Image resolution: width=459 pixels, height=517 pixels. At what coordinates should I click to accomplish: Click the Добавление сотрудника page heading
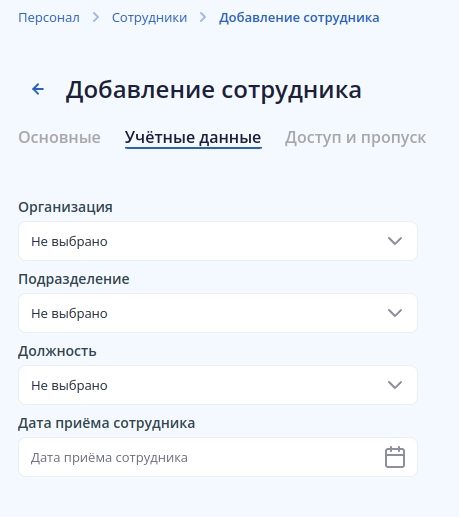tap(214, 90)
